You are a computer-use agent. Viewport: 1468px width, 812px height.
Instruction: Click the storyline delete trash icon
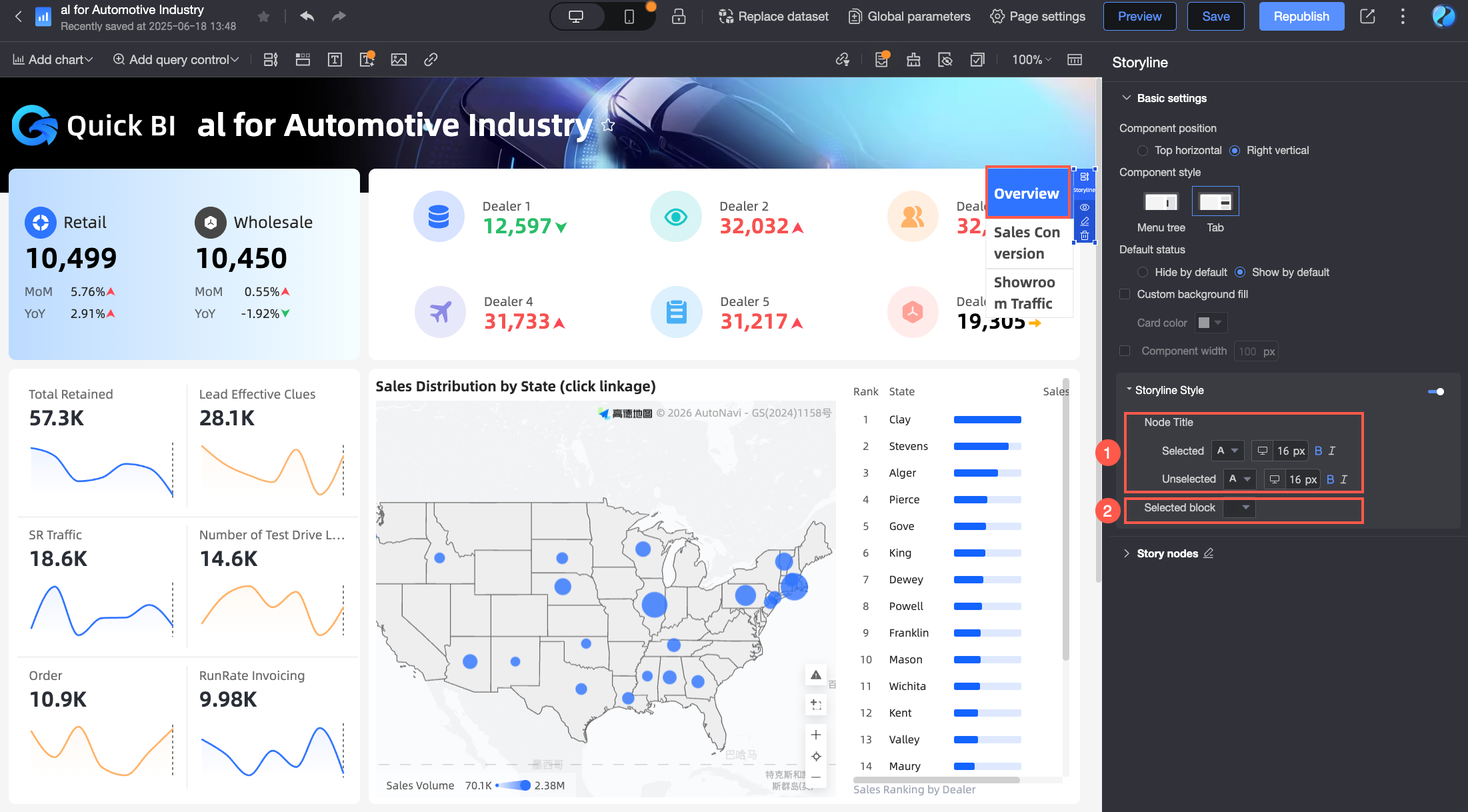coord(1085,235)
